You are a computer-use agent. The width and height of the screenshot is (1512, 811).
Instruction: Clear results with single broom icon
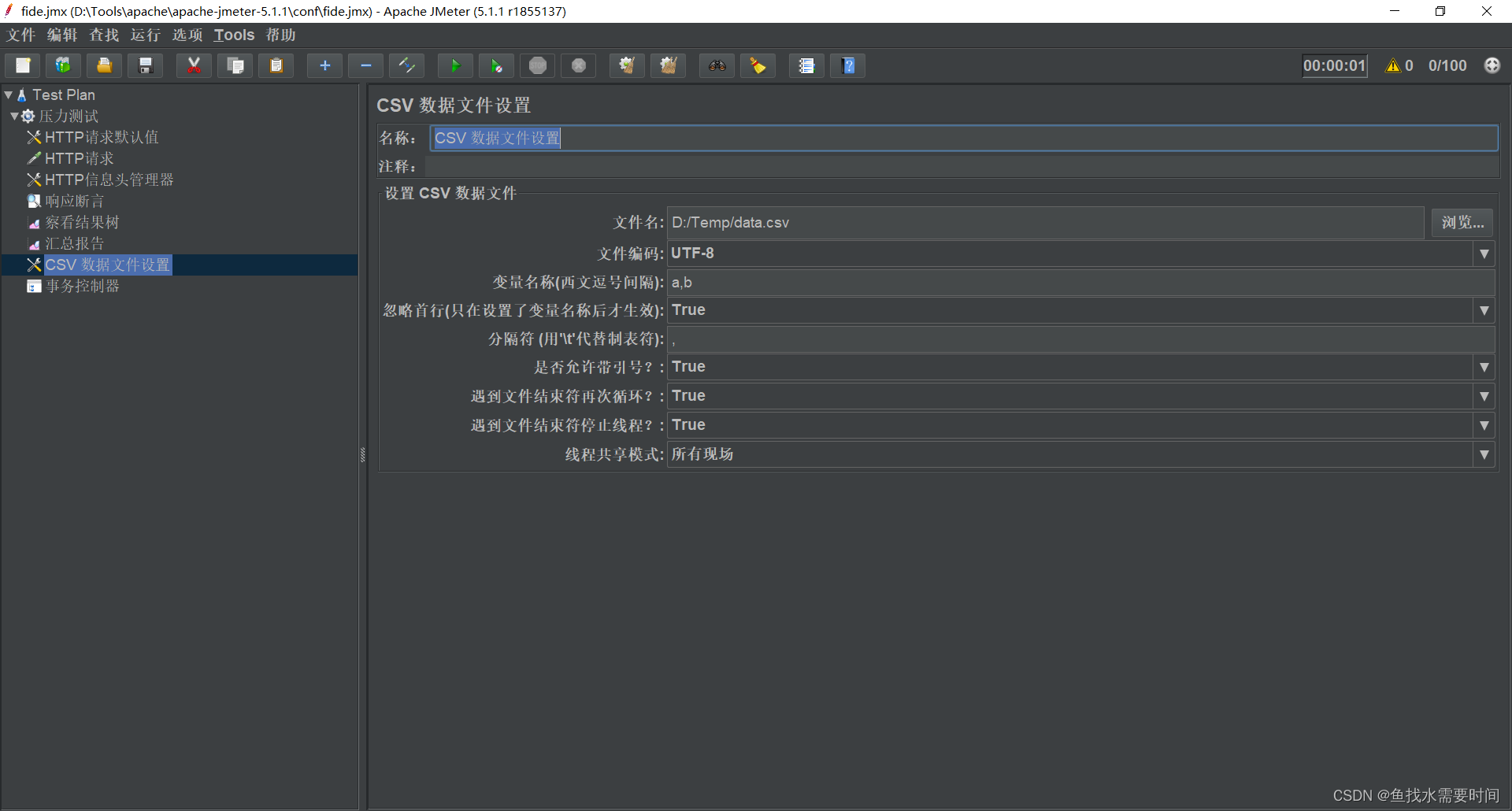point(627,65)
